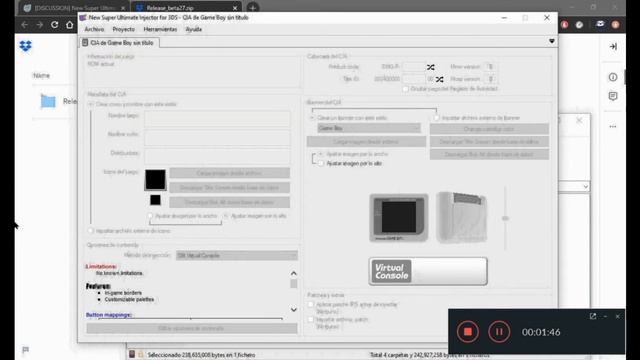Click the injector window title icon
Image resolution: width=640 pixels, height=360 pixels.
tap(83, 18)
